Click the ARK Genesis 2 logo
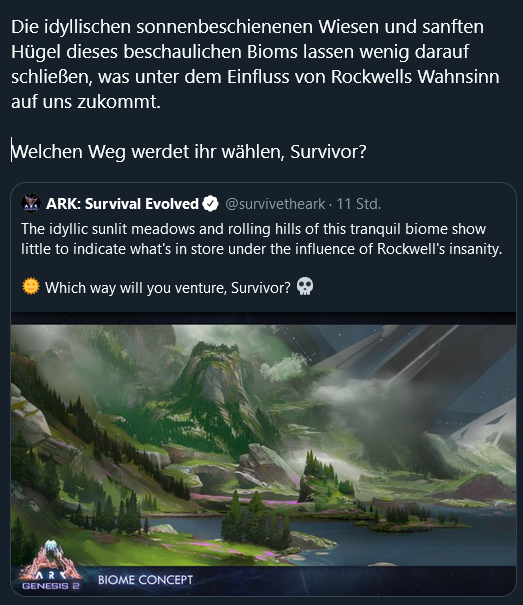523x605 pixels. tap(50, 566)
